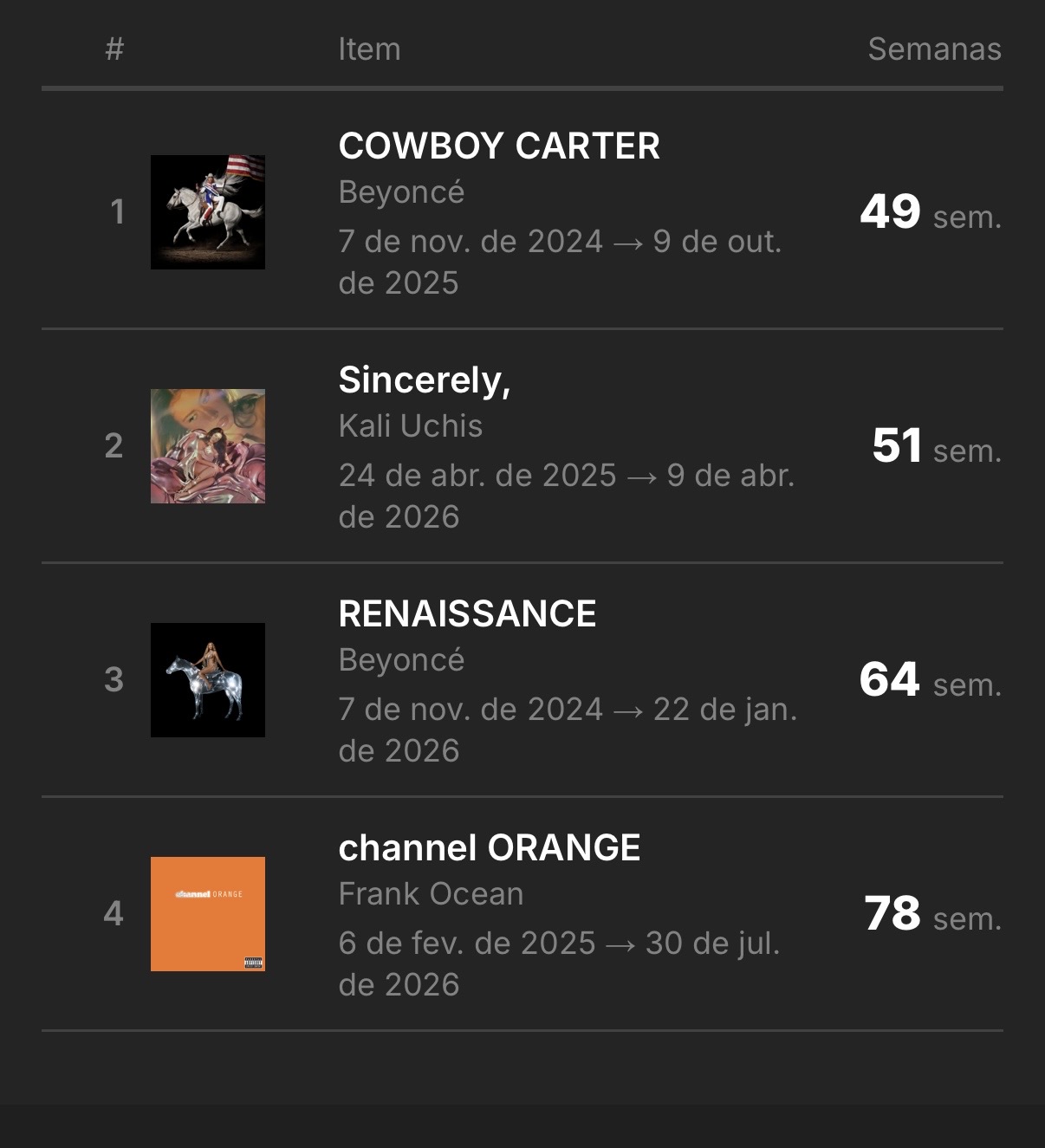Open Beyoncé artist under COWBOY CARTER
Viewport: 1045px width, 1148px height.
(x=401, y=192)
